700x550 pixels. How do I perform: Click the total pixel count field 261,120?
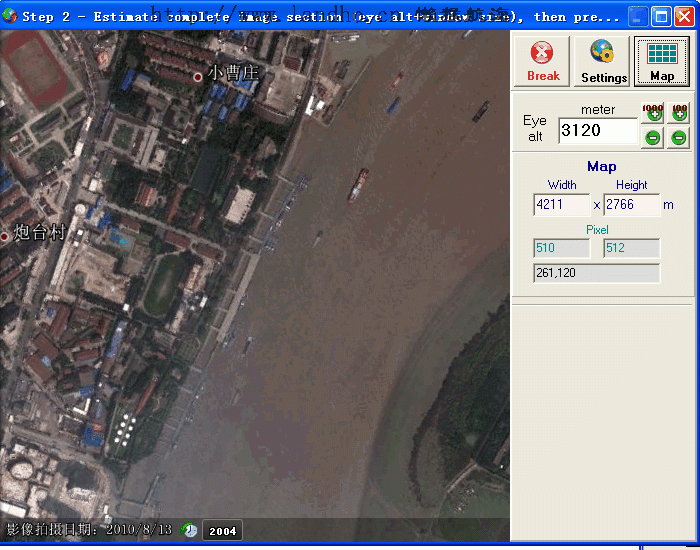pos(596,273)
